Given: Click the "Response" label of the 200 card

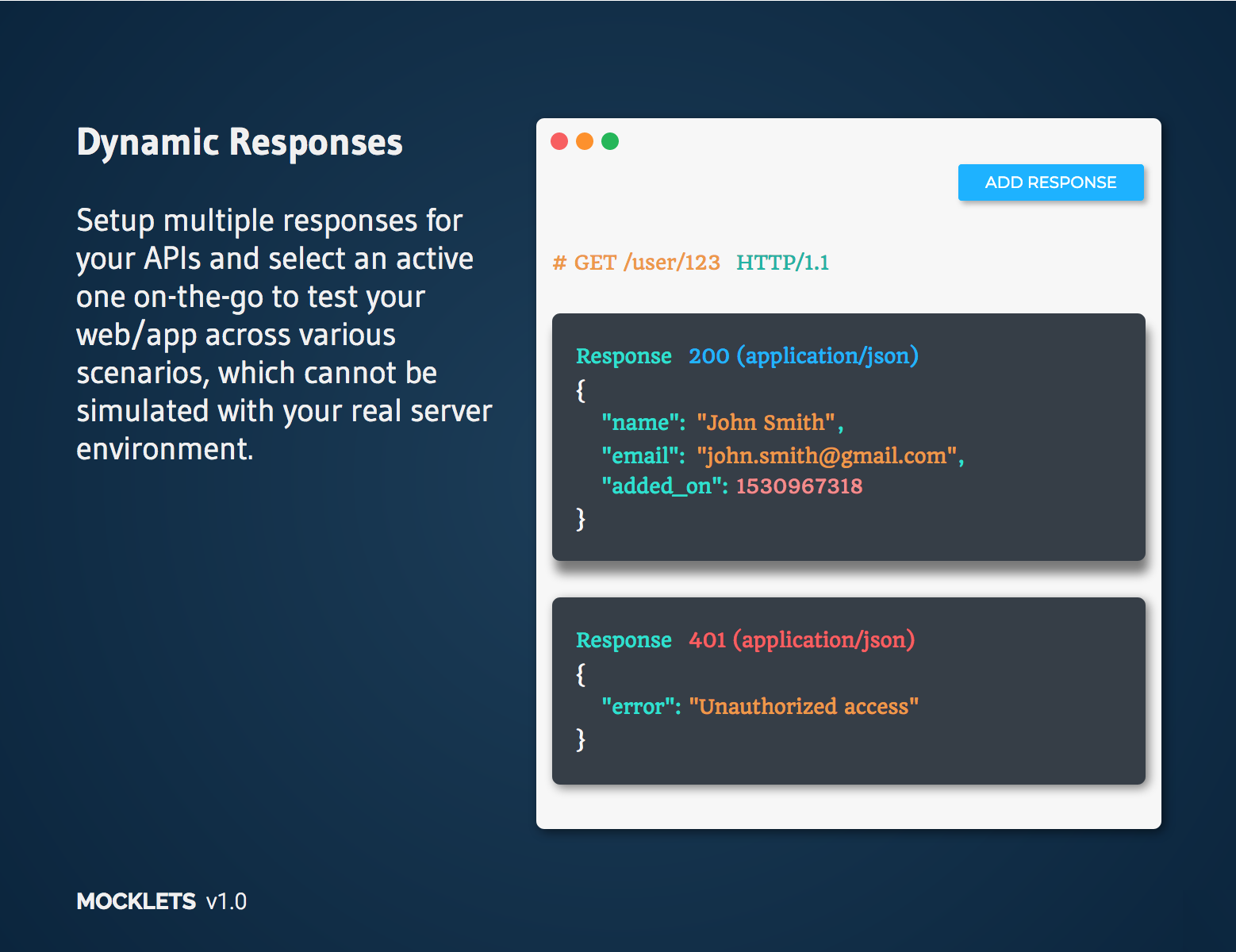Looking at the screenshot, I should [624, 357].
